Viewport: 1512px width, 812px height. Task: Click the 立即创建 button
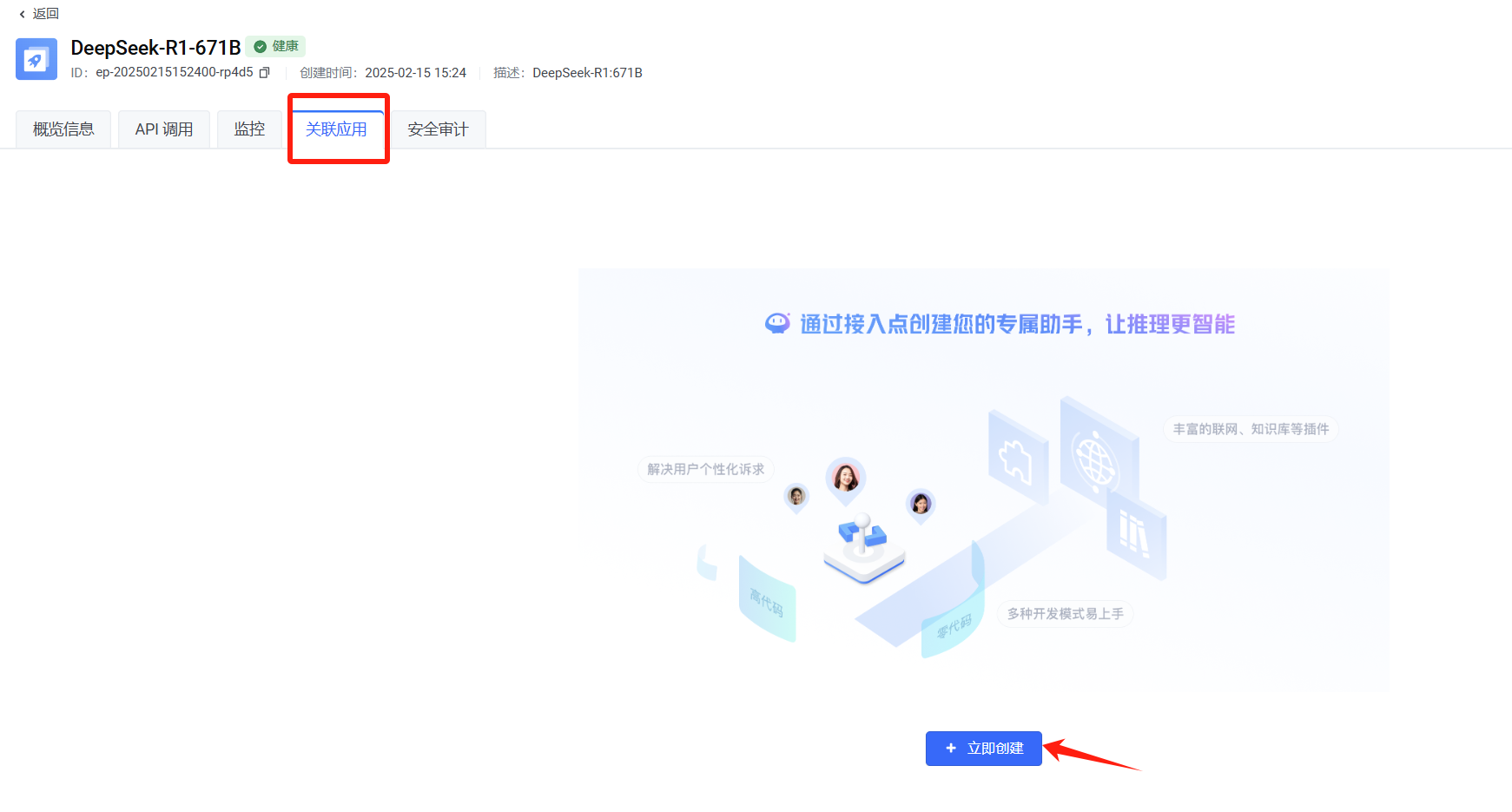pos(984,749)
